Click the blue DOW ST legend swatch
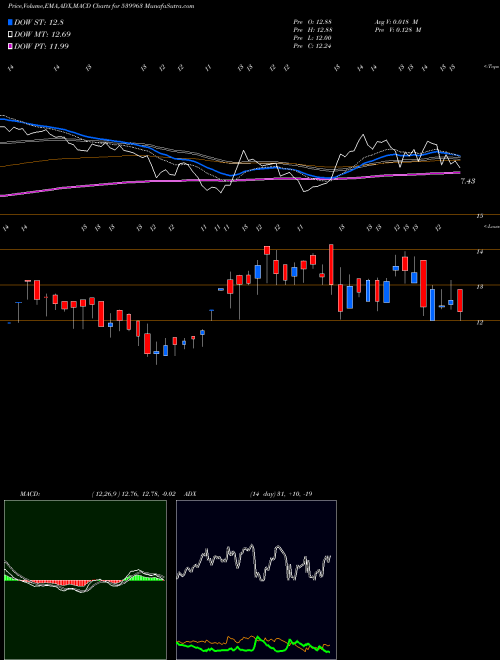The width and height of the screenshot is (500, 660). point(10,22)
